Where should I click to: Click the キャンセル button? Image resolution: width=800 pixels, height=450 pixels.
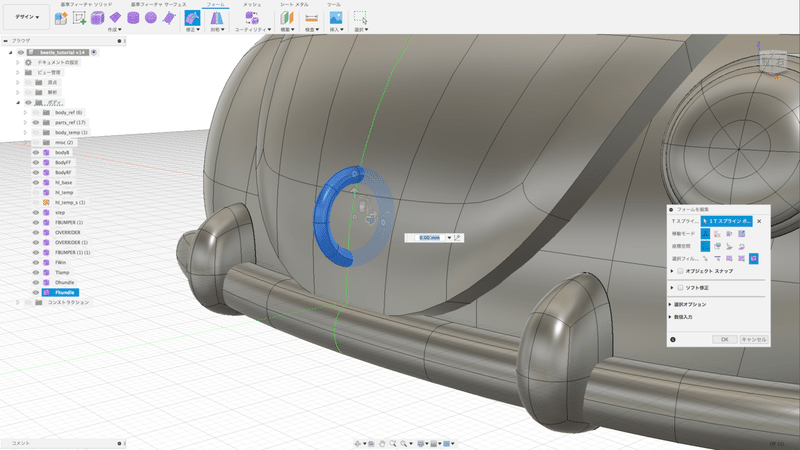(x=754, y=339)
